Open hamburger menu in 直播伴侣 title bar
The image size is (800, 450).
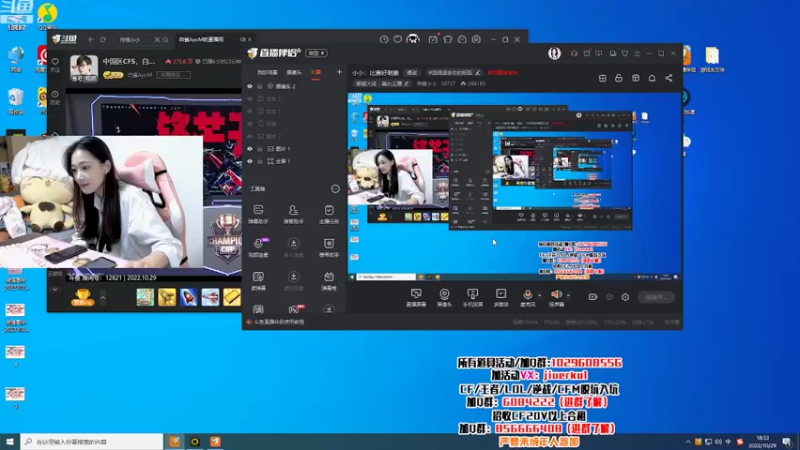637,53
